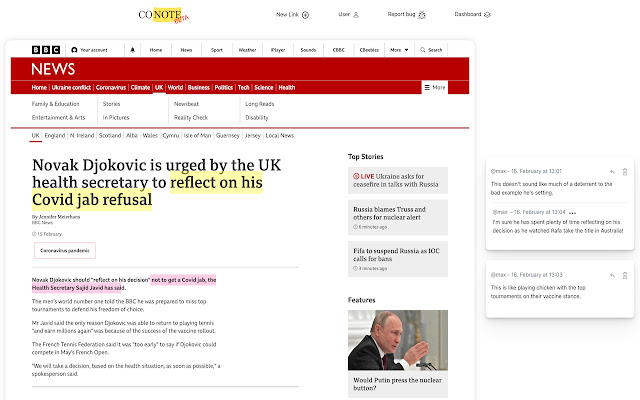Open Fifa to suspend Russia story
This screenshot has width=640, height=400.
pos(398,259)
